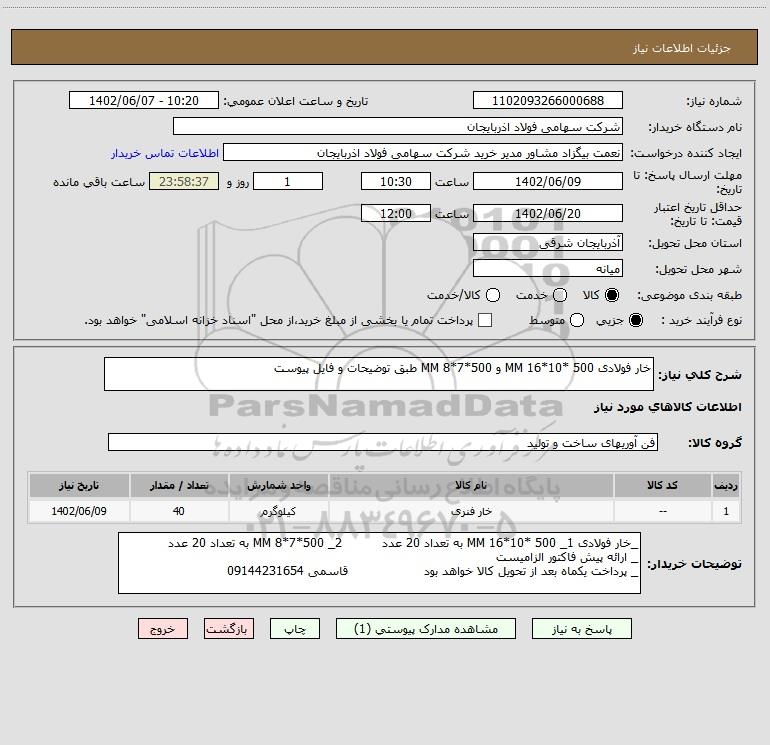Click the اطلاعات کالاهای مورد نیاز section title
The image size is (770, 745).
tap(668, 407)
